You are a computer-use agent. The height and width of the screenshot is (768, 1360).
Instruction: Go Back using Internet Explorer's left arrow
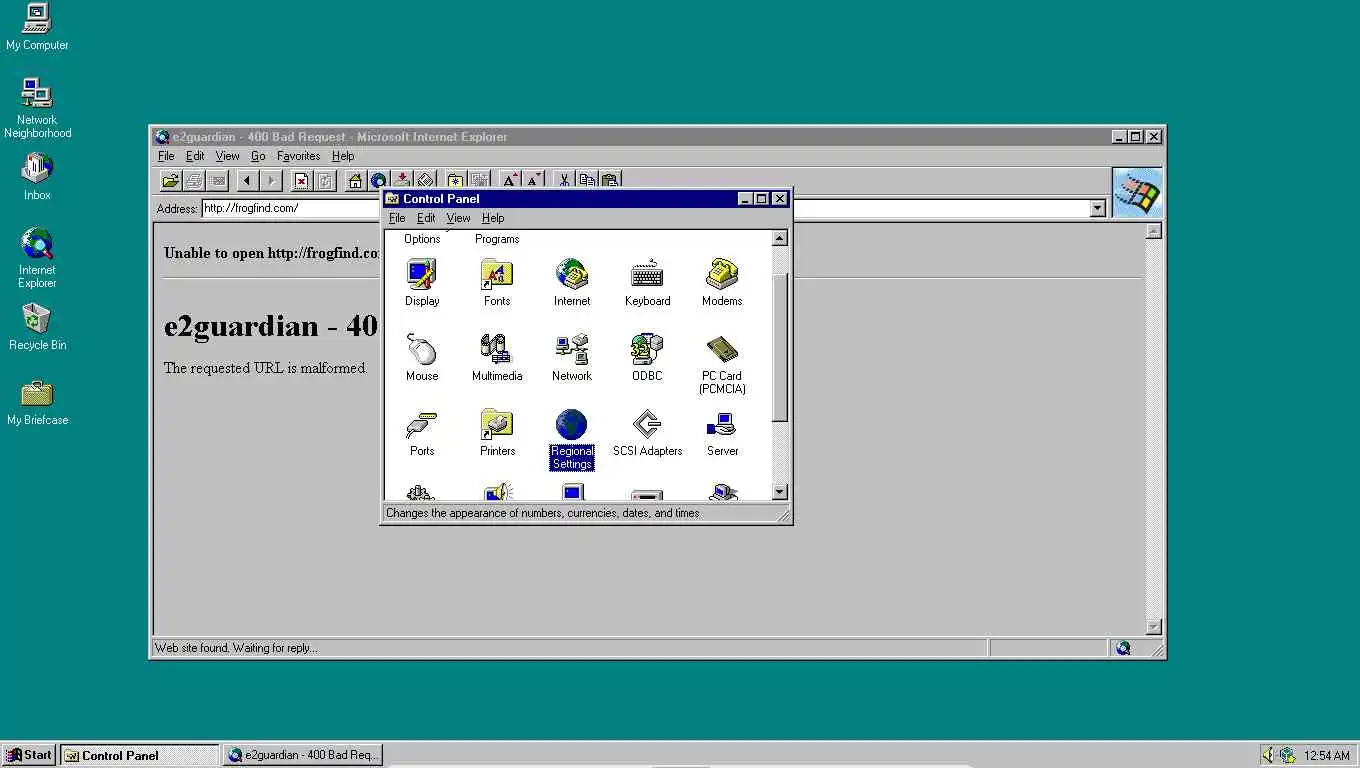click(x=246, y=181)
